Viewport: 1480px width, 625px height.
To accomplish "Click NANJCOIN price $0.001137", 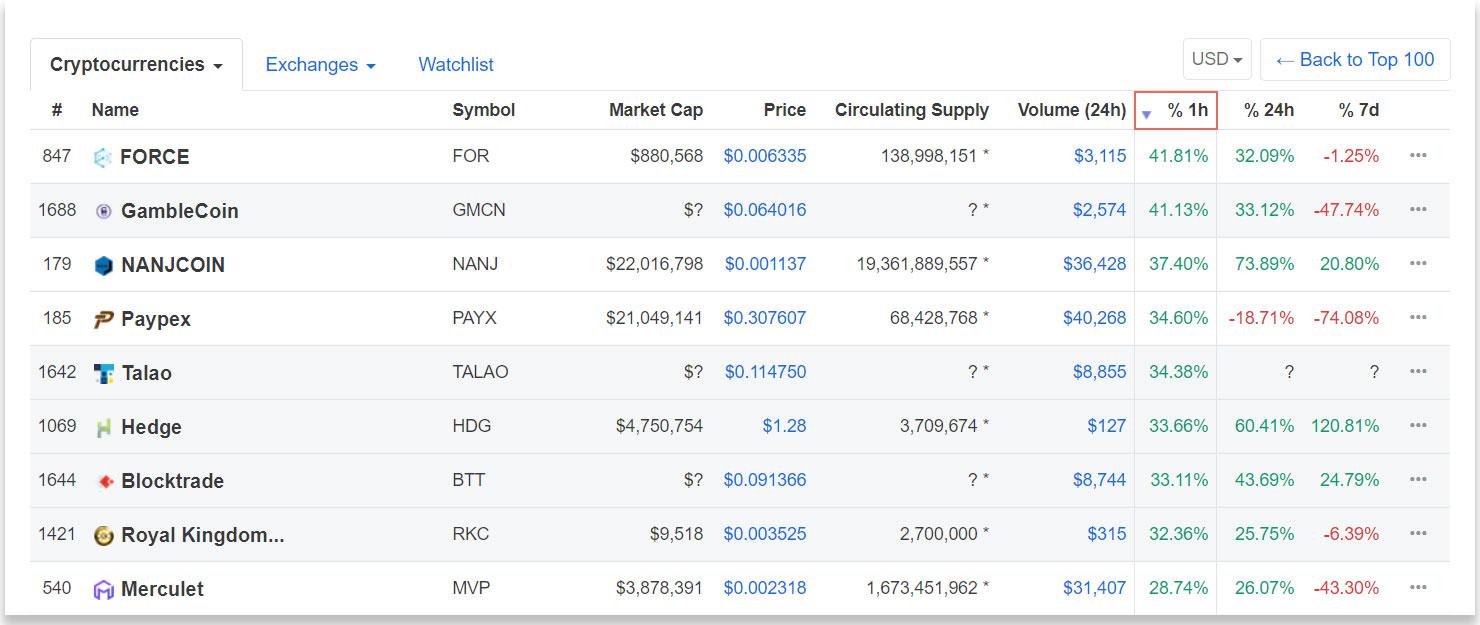I will (765, 264).
